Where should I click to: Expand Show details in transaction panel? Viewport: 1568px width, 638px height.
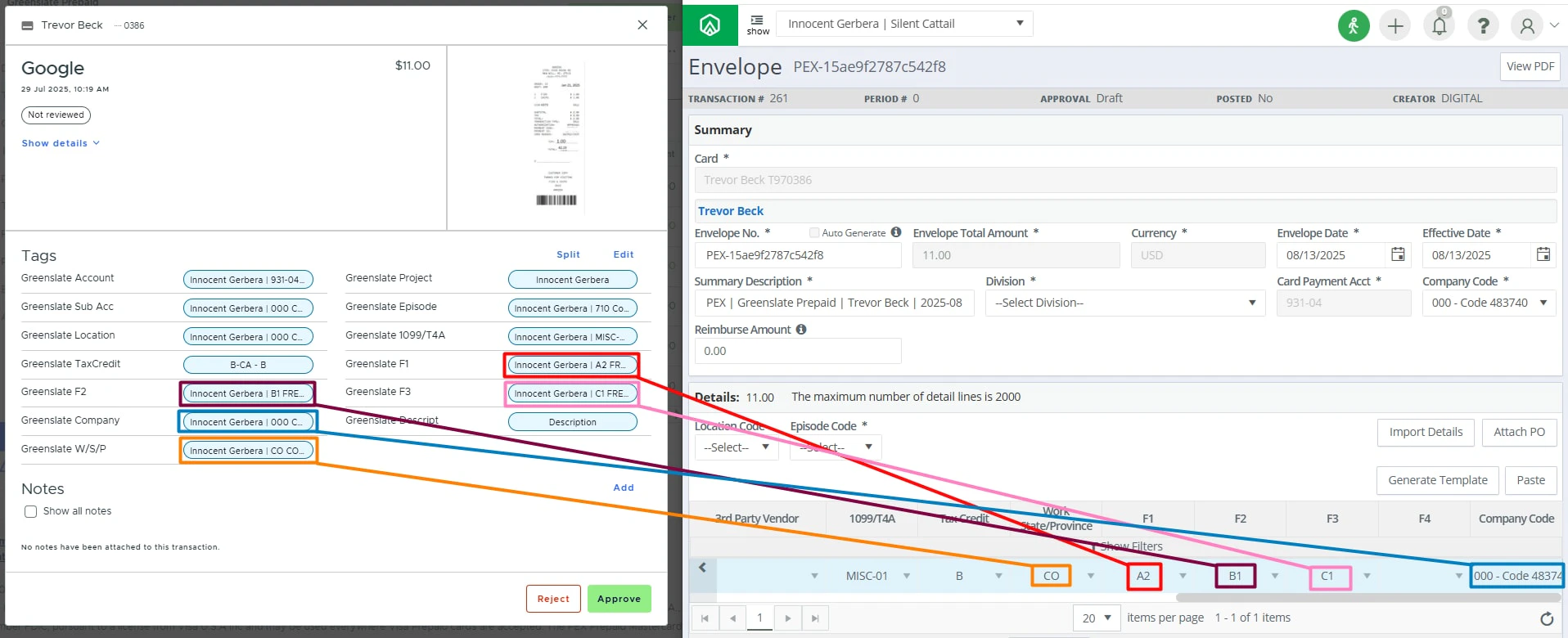61,143
